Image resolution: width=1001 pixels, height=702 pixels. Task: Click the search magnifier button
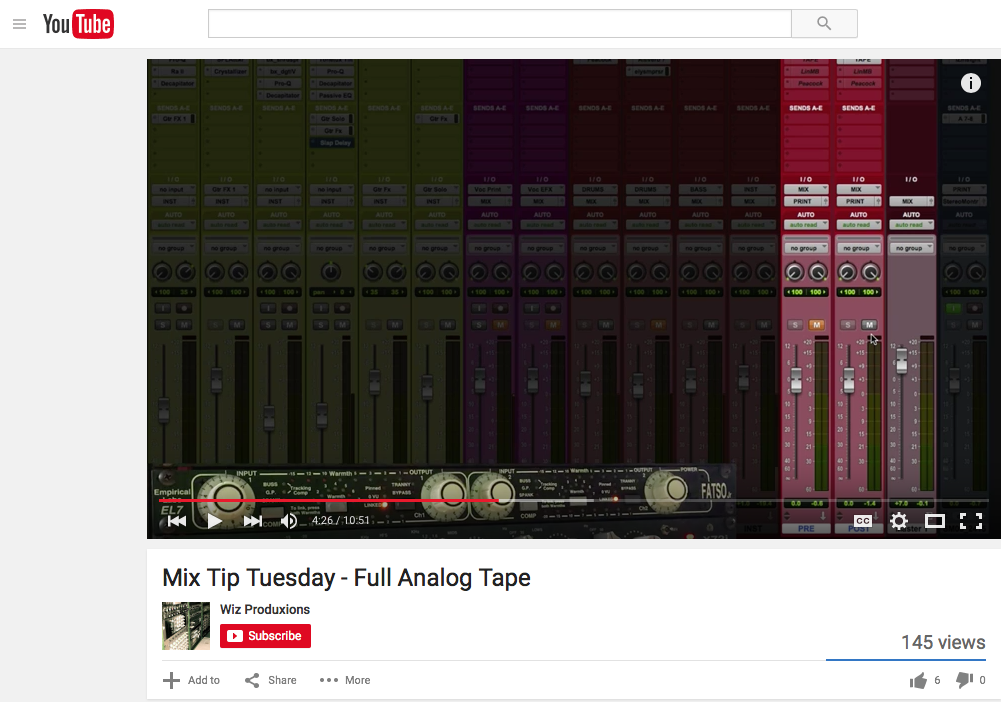(824, 24)
